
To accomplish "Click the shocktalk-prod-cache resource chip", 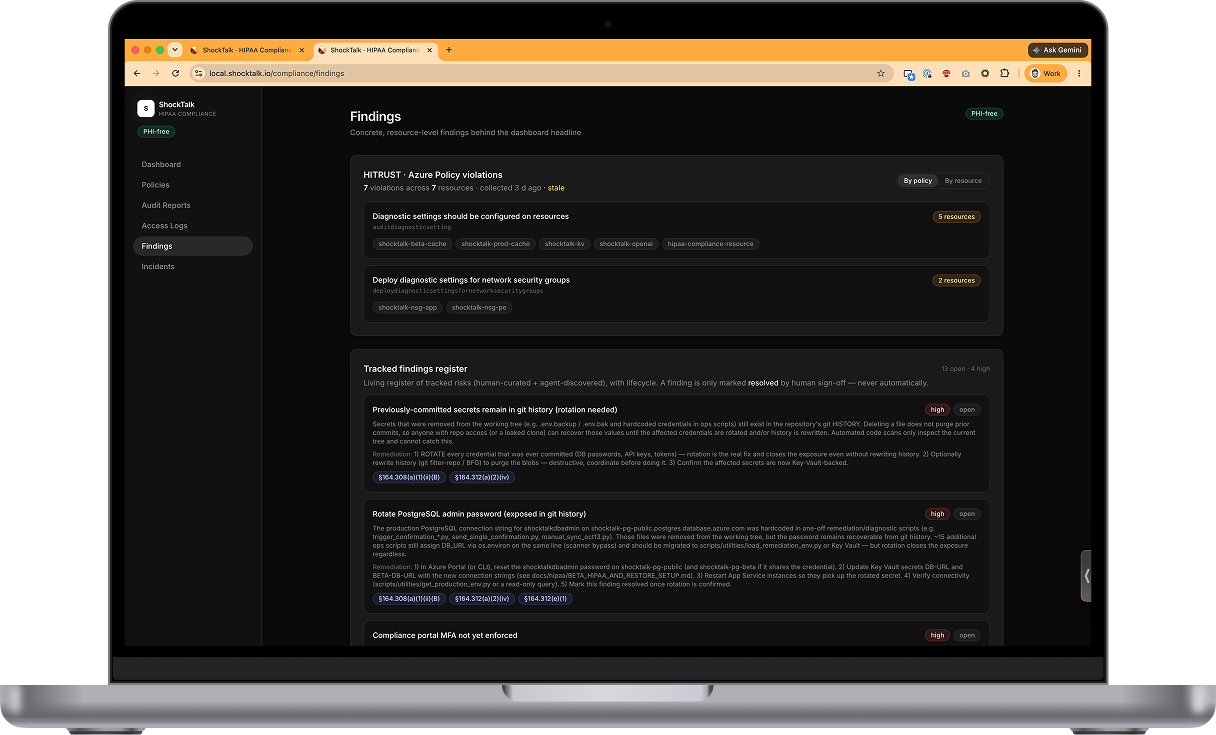I will [x=496, y=244].
